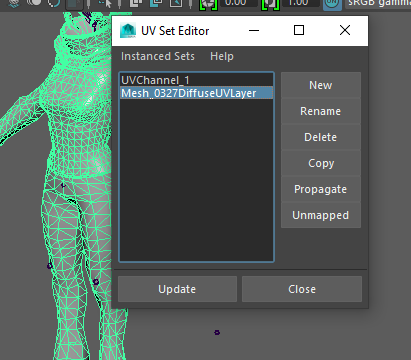411x360 pixels.
Task: Rename the selected UV set
Action: [x=321, y=111]
